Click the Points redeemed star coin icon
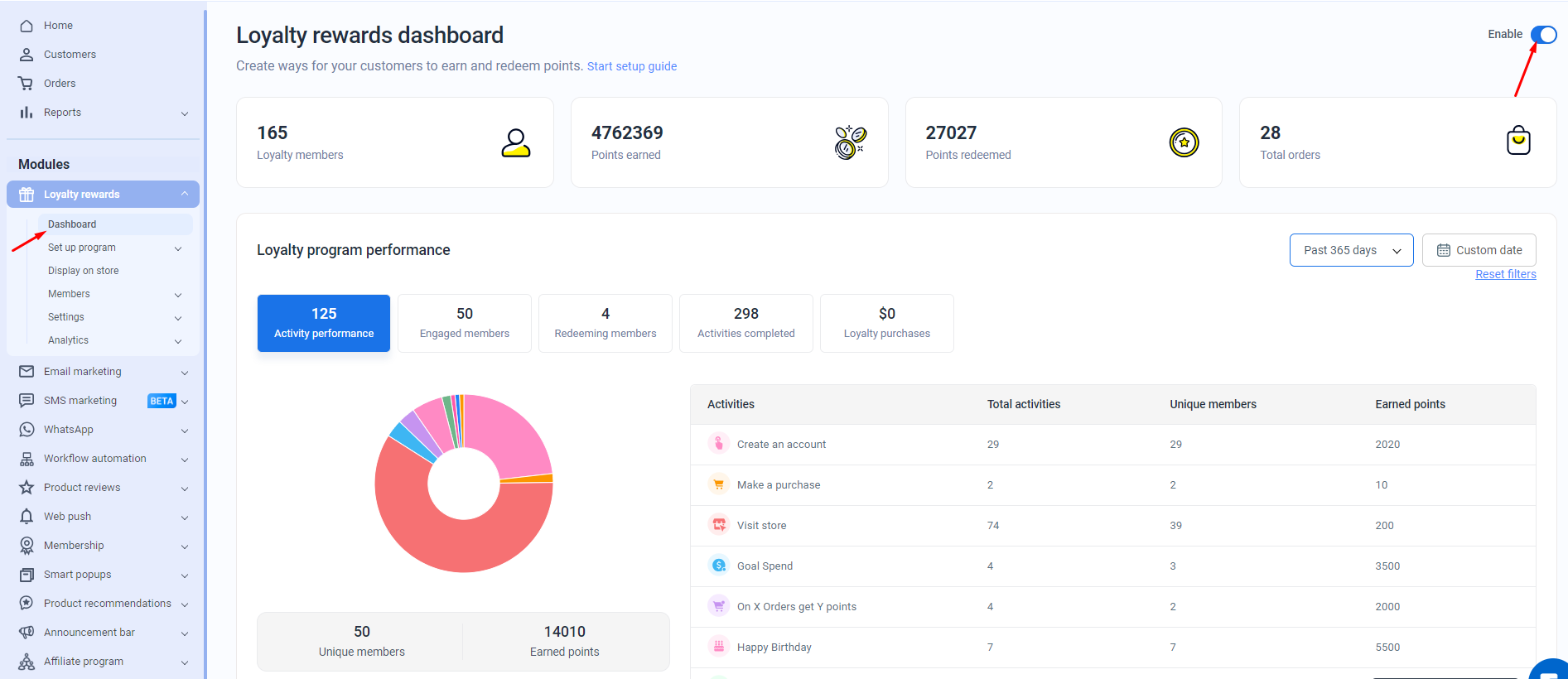Image resolution: width=1568 pixels, height=679 pixels. (x=1184, y=142)
